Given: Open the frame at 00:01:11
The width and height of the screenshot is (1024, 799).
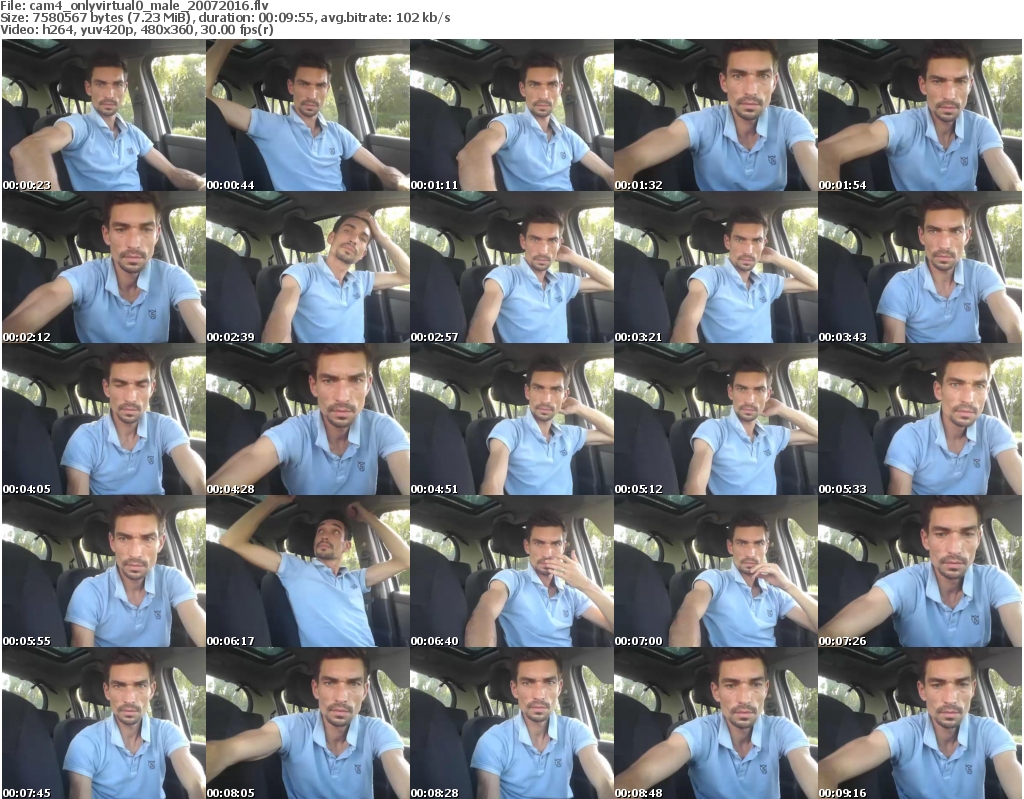Looking at the screenshot, I should tap(512, 115).
